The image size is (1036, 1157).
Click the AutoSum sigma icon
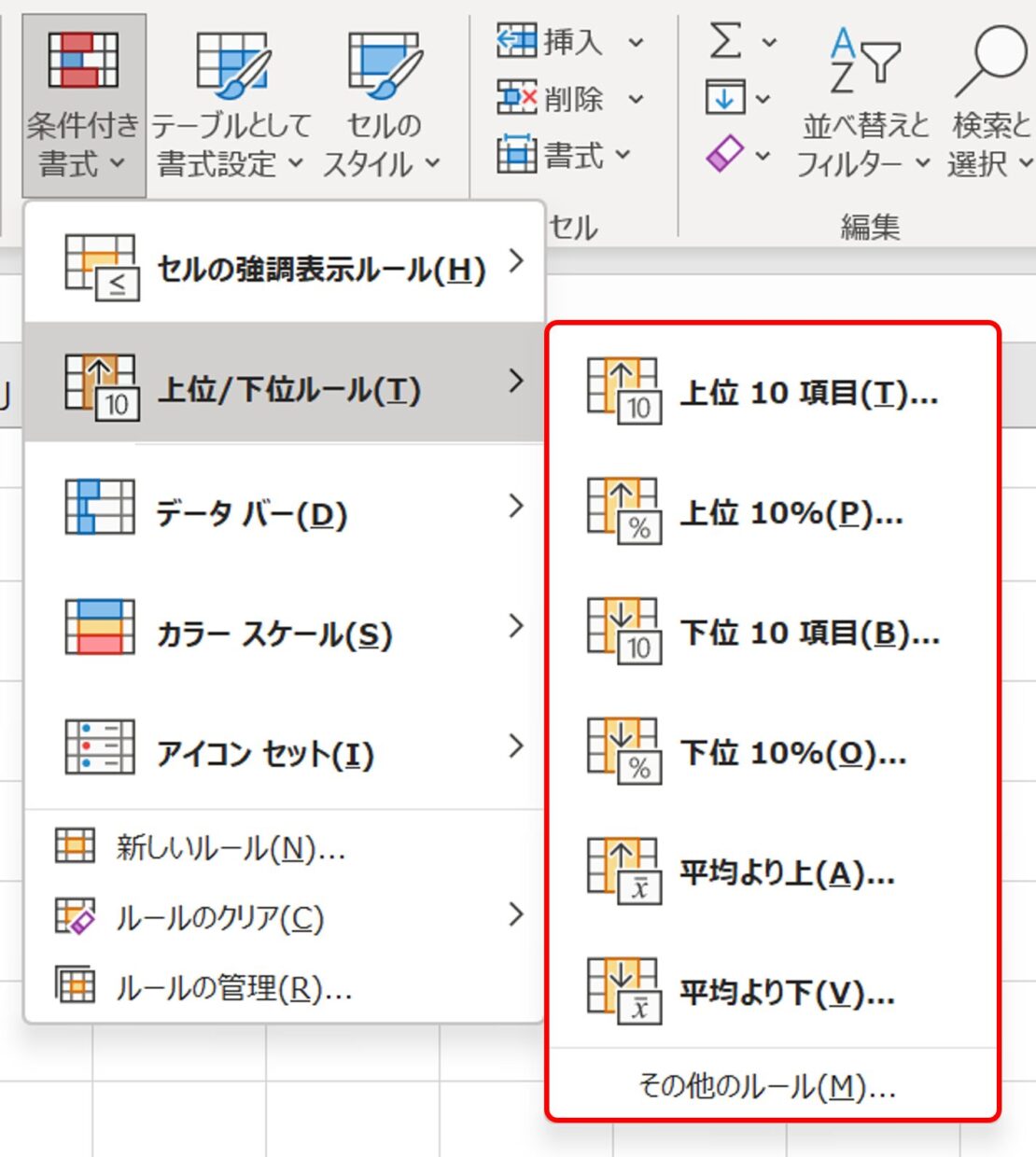click(x=725, y=41)
